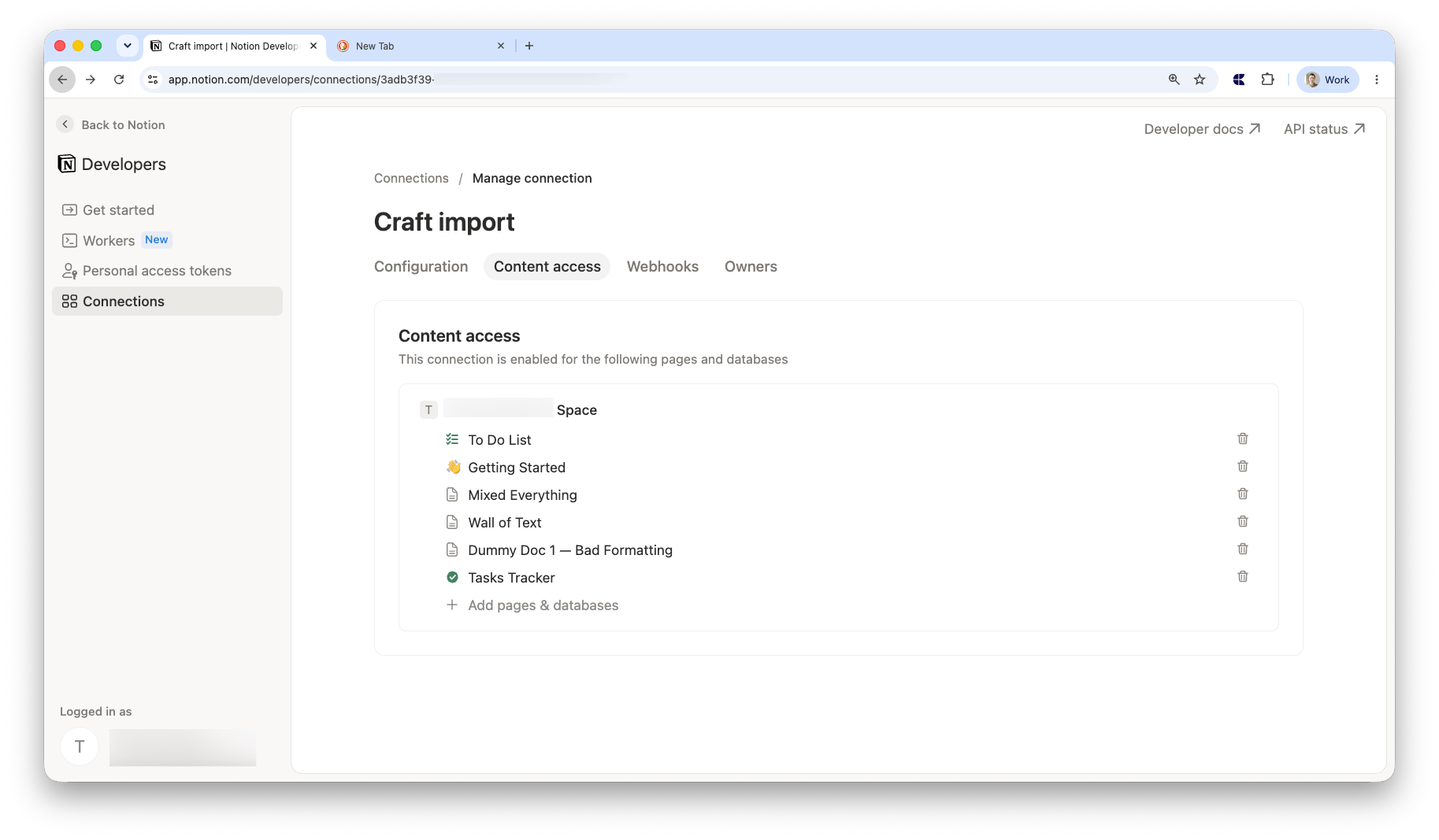Click the green check icon for Tasks Tracker
This screenshot has height=840, width=1439.
pos(452,577)
